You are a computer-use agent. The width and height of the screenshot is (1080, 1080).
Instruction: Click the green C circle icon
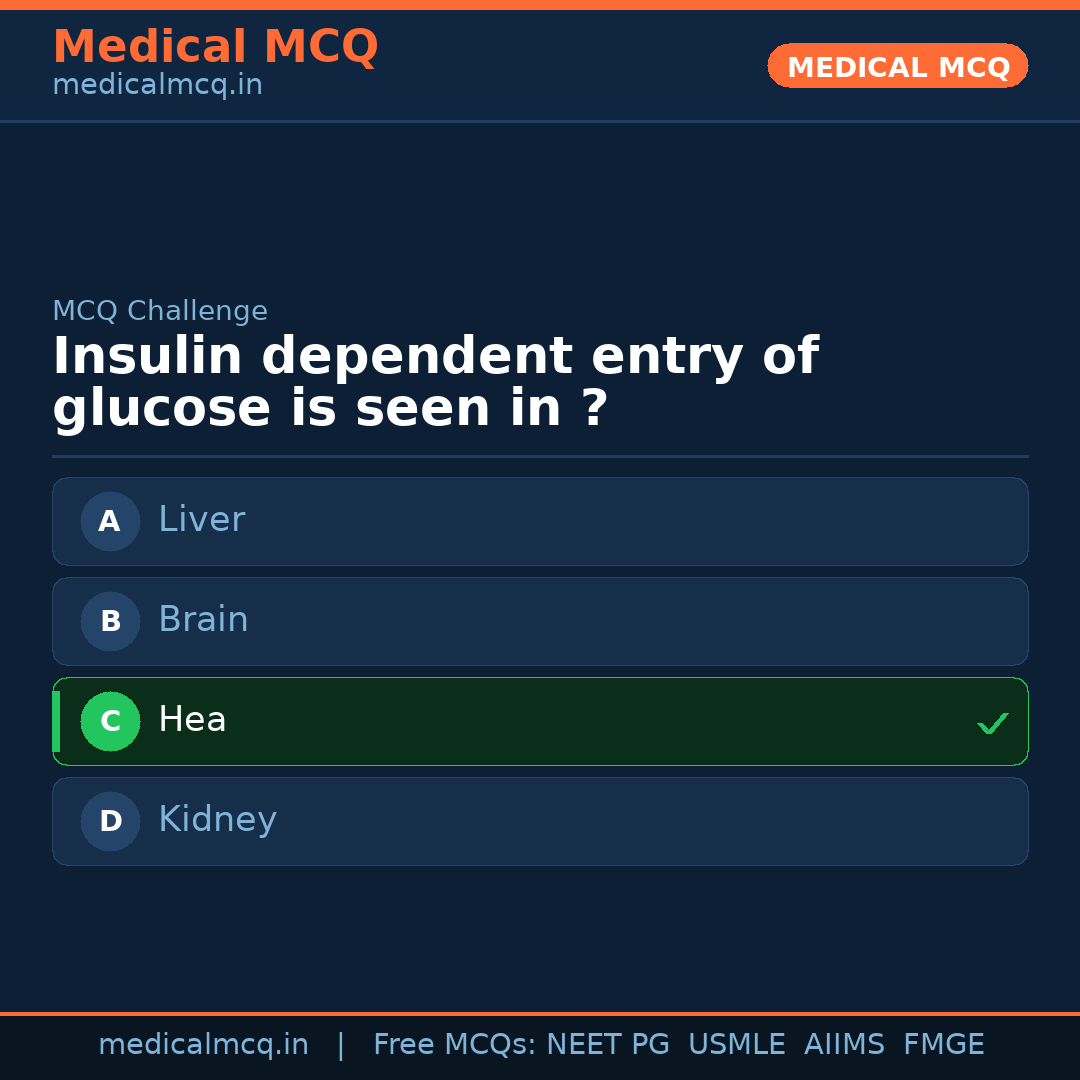(110, 721)
